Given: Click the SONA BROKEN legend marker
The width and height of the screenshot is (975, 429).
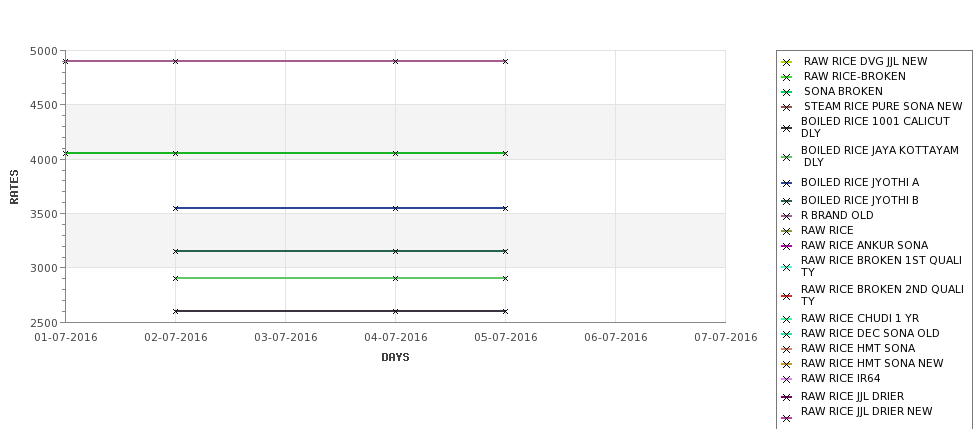Looking at the screenshot, I should pos(786,92).
